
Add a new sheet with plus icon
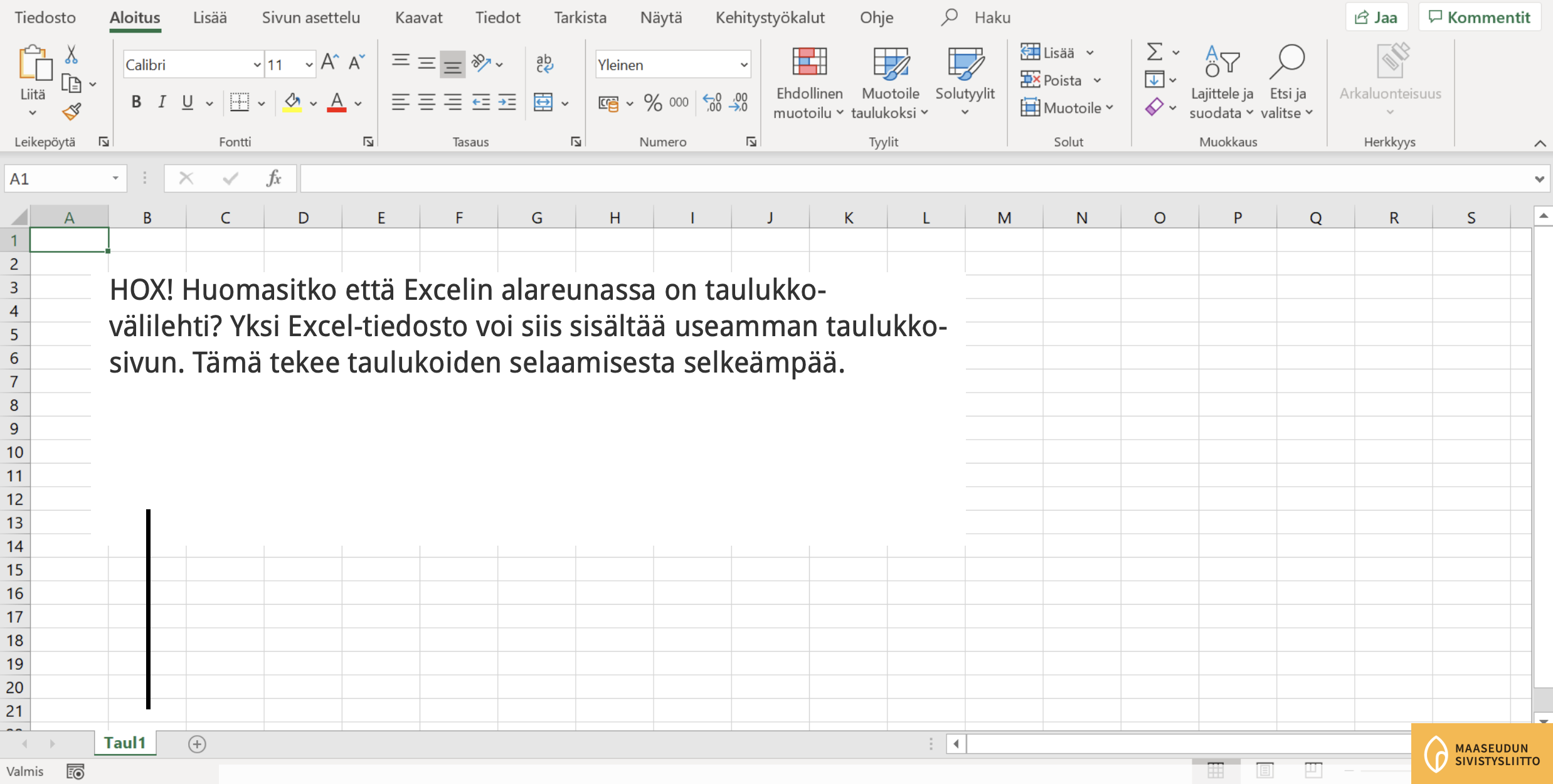(197, 744)
